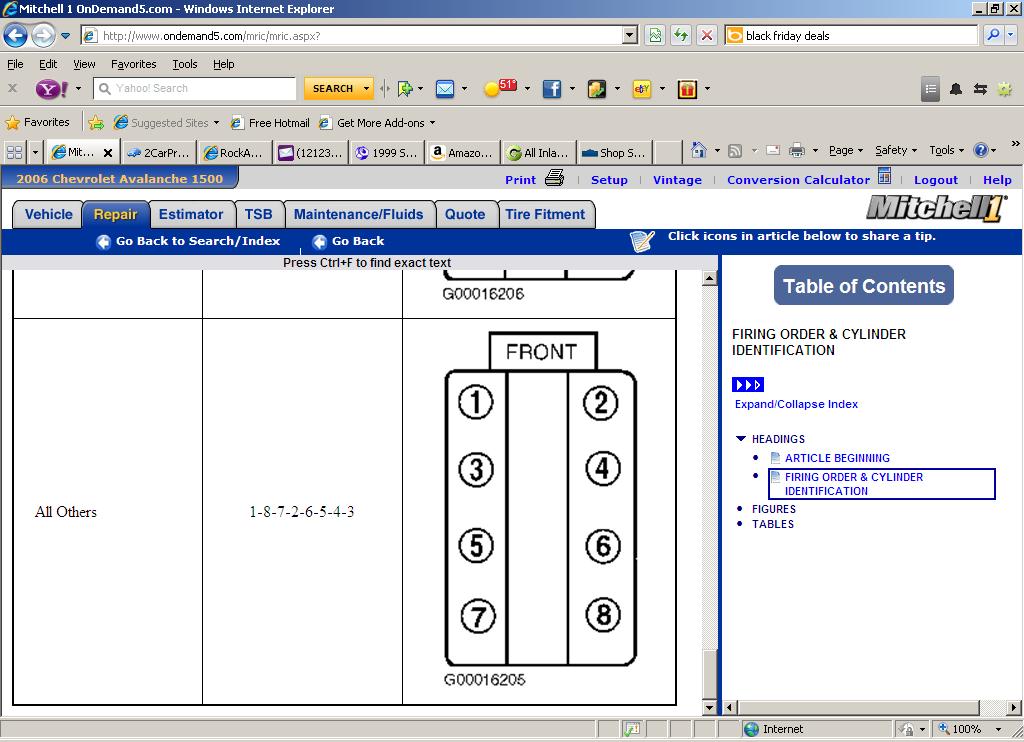The image size is (1024, 742).
Task: Click in the Yahoo! Search input field
Action: coord(195,88)
